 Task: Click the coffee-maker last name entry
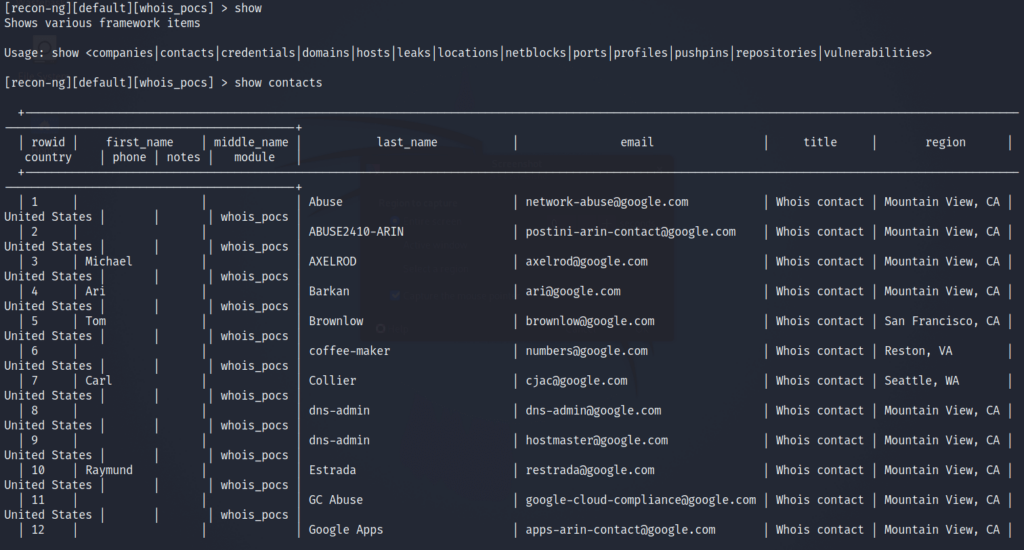(349, 351)
